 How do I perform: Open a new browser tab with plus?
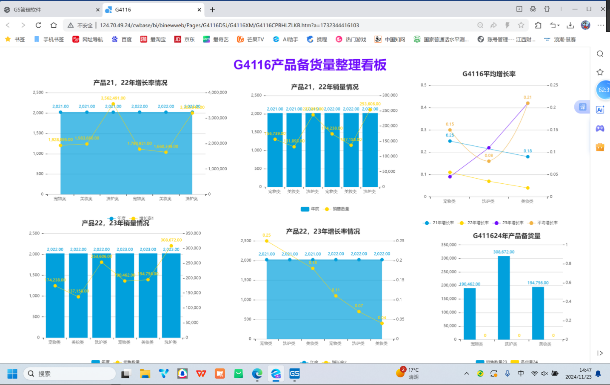click(x=212, y=10)
